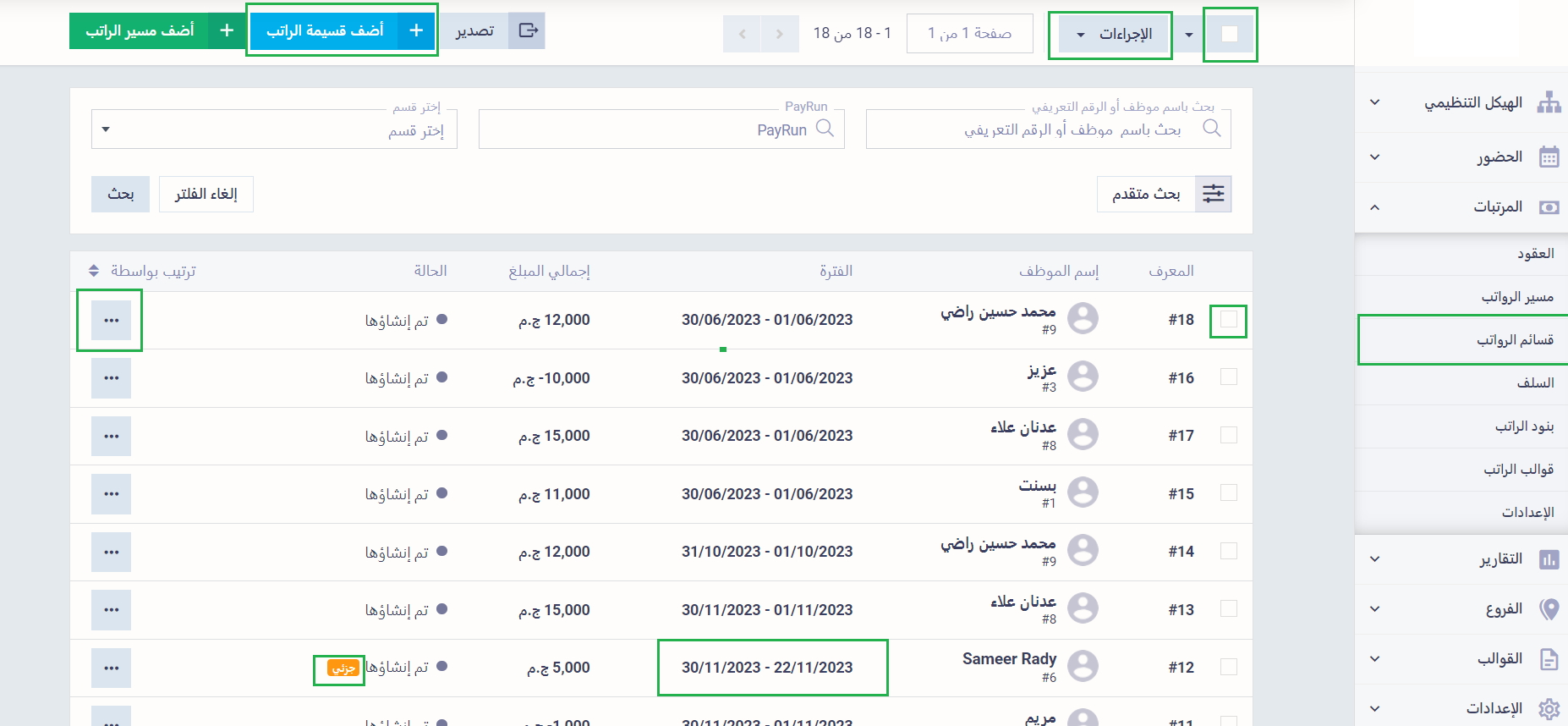Go to مسير الرواتب menu item
Image resolution: width=1568 pixels, height=726 pixels.
point(1516,297)
